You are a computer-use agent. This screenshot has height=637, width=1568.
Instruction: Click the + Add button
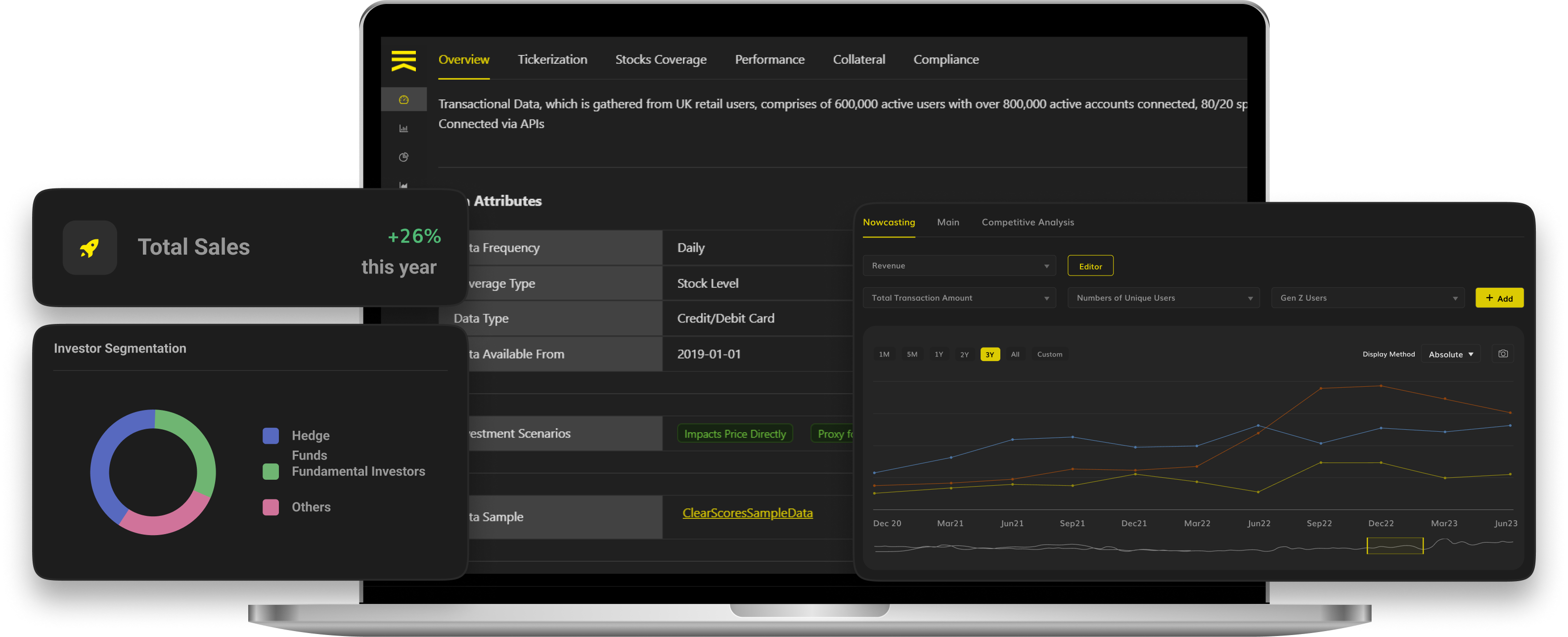1499,298
